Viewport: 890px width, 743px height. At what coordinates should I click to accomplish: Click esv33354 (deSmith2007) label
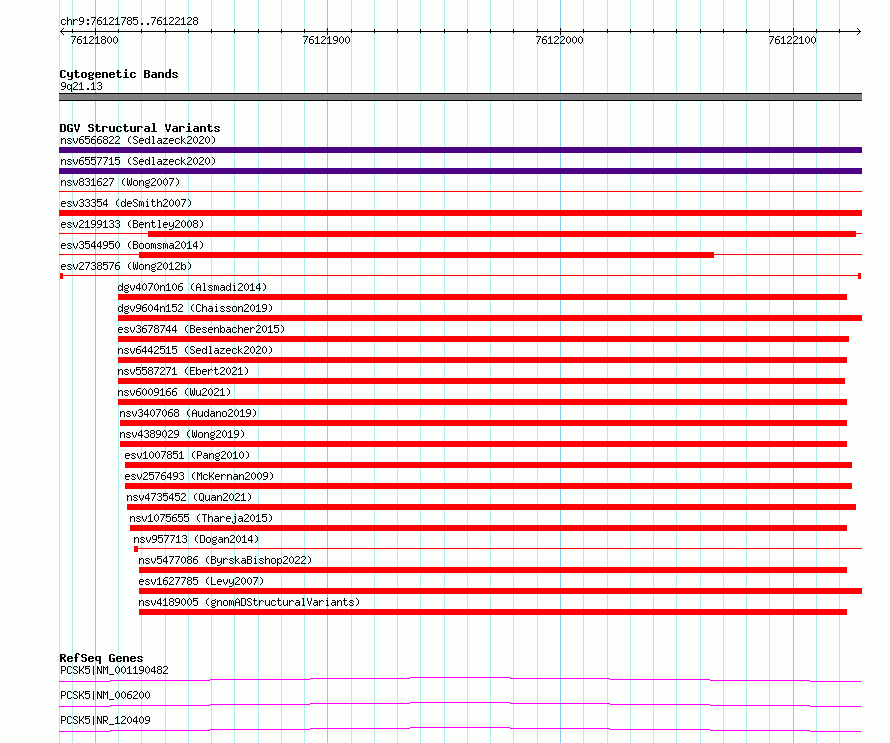coord(126,203)
